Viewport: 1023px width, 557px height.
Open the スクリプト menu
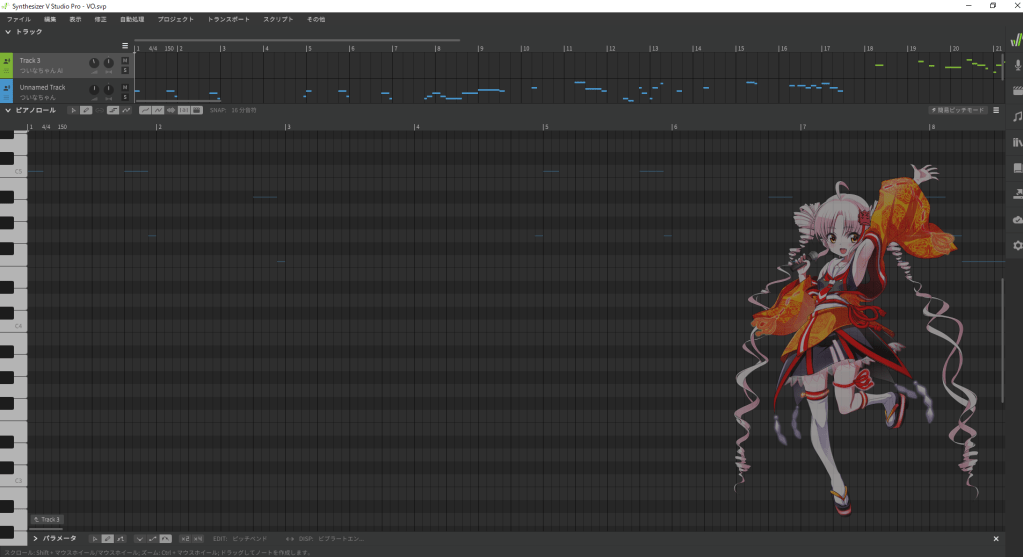[x=278, y=19]
